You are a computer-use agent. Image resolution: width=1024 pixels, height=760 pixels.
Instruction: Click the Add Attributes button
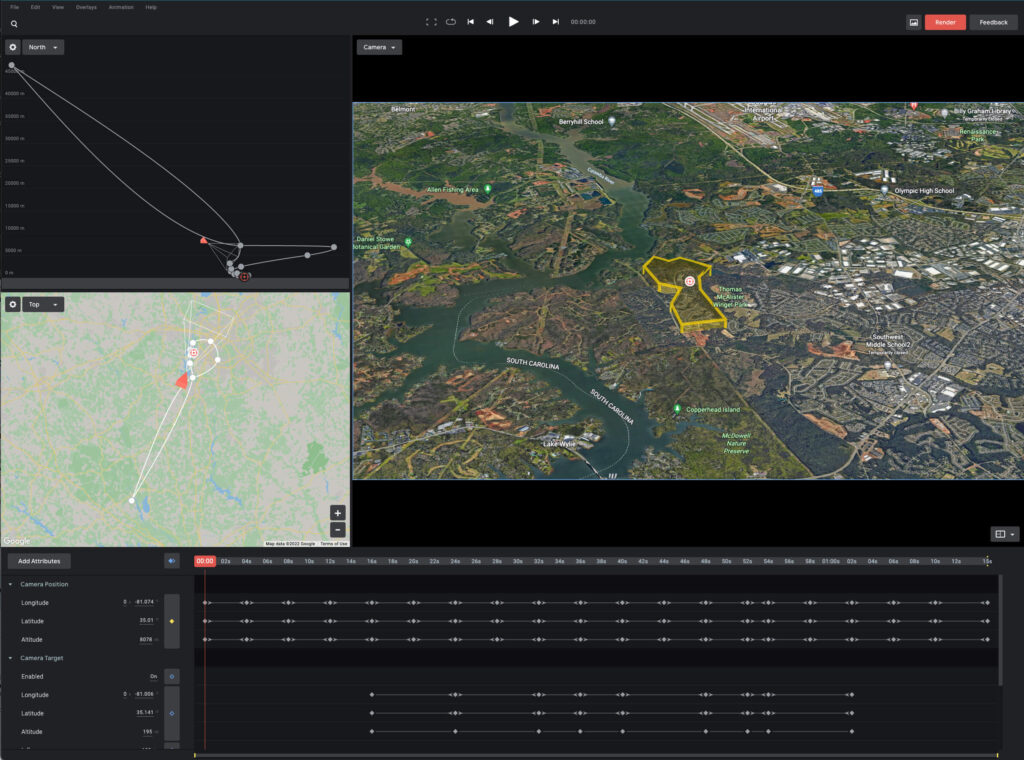coord(38,562)
